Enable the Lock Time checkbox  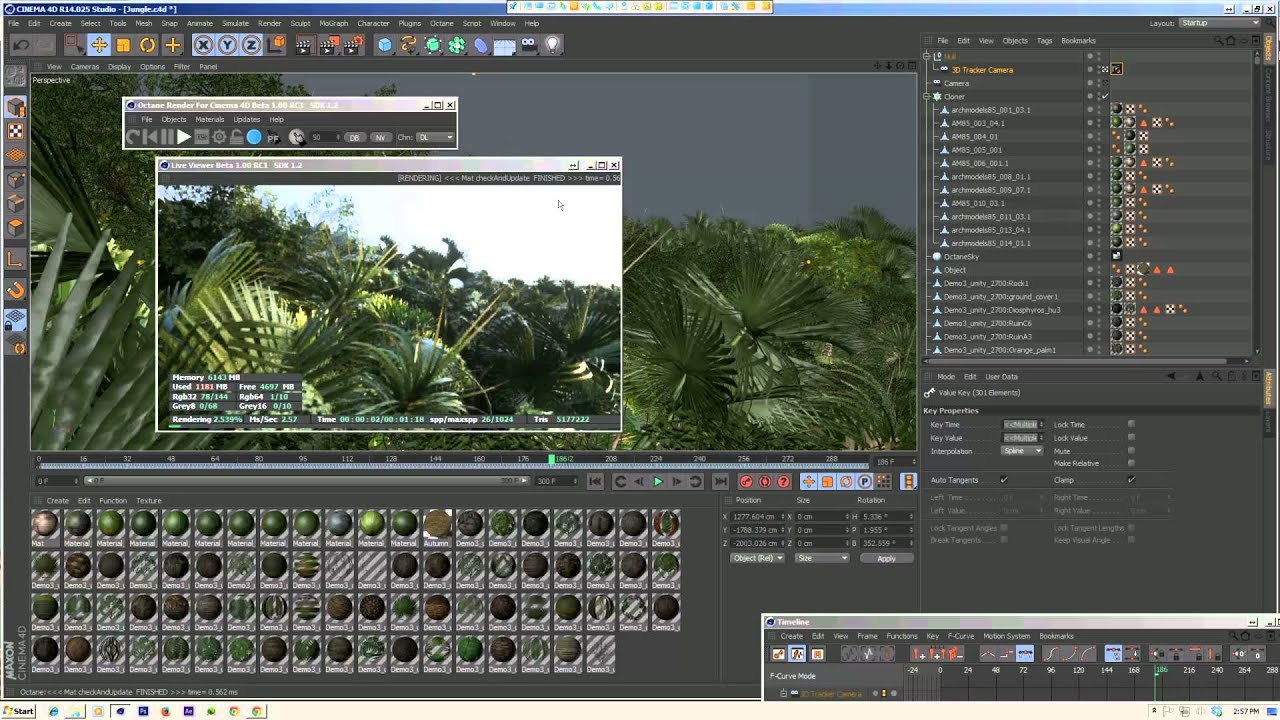(1131, 424)
